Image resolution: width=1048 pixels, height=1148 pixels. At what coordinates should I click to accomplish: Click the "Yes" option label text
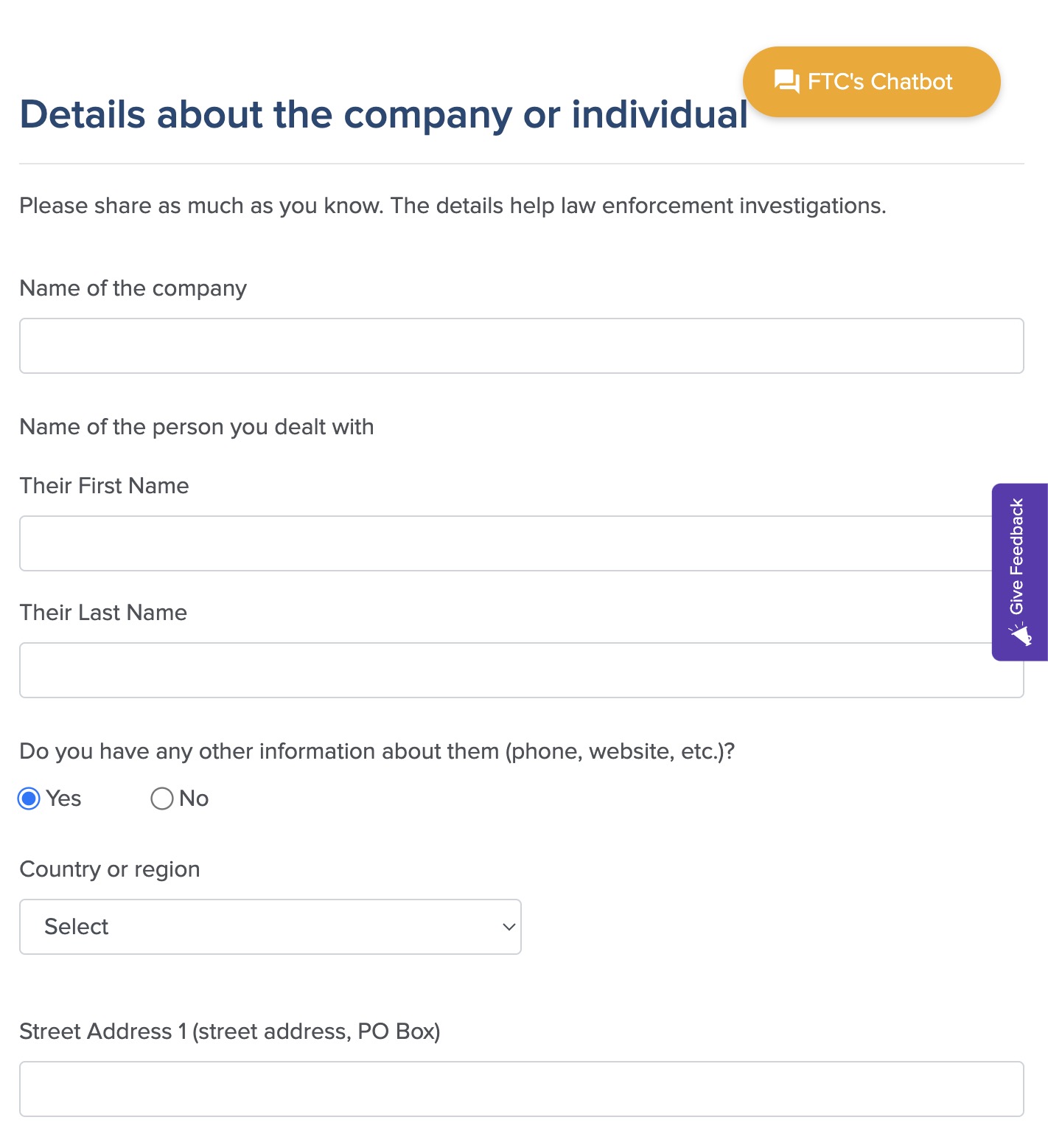(x=63, y=799)
